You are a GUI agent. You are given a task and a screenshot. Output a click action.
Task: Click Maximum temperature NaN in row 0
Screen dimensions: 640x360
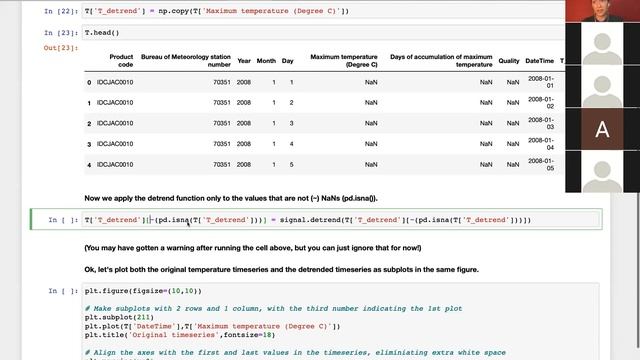(371, 82)
